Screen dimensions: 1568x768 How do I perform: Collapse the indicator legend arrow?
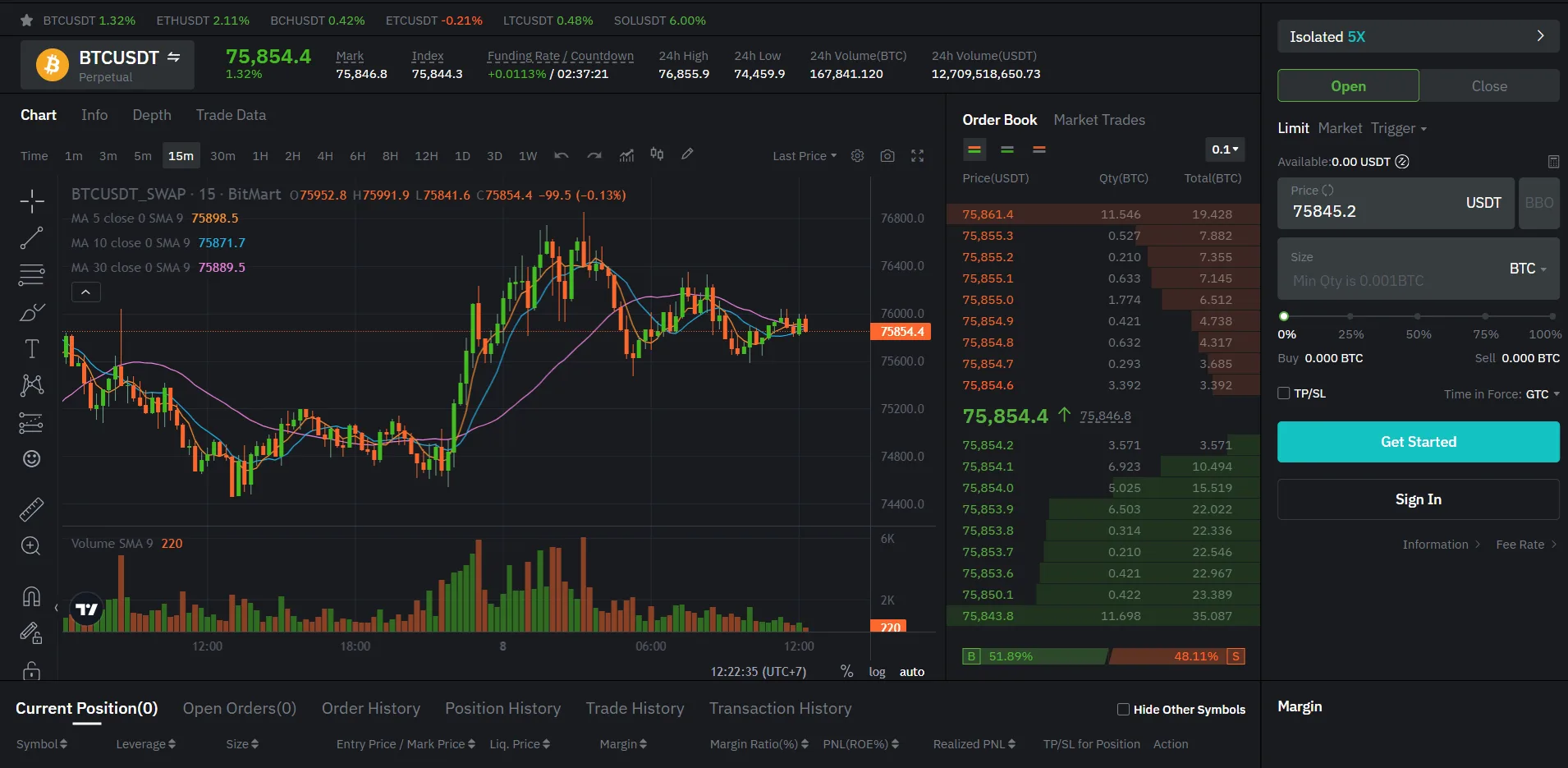point(86,292)
